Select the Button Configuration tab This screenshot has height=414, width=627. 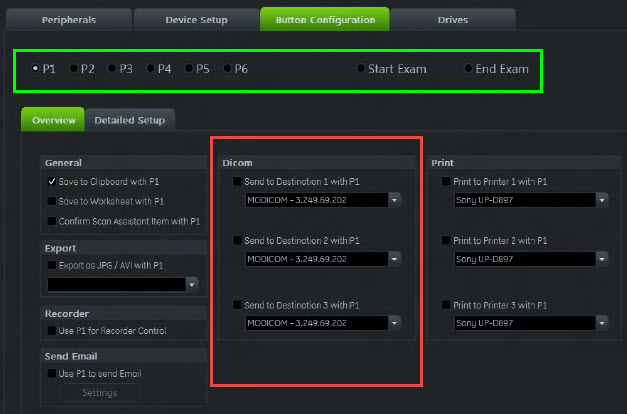point(325,20)
